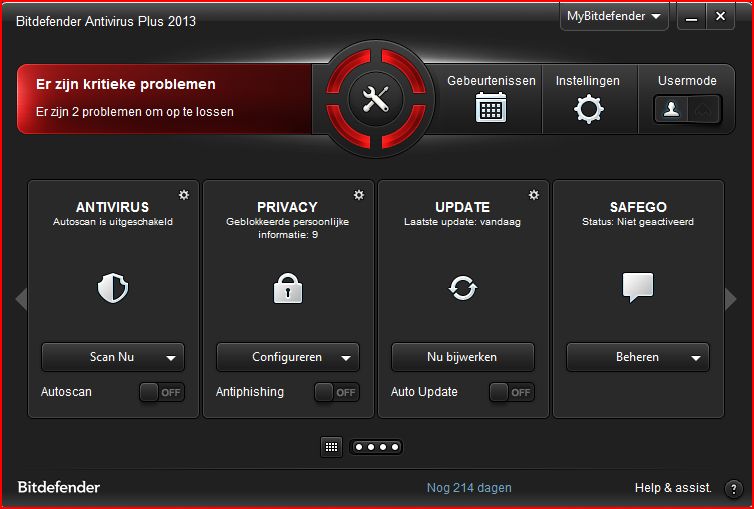This screenshot has width=754, height=509.
Task: Click the Antivirus shield icon
Action: (113, 288)
